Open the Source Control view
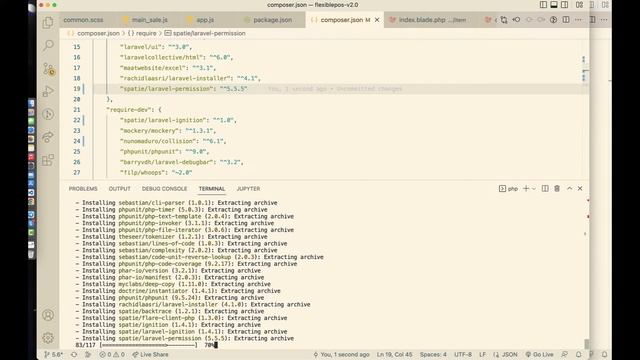The width and height of the screenshot is (640, 360). (48, 69)
